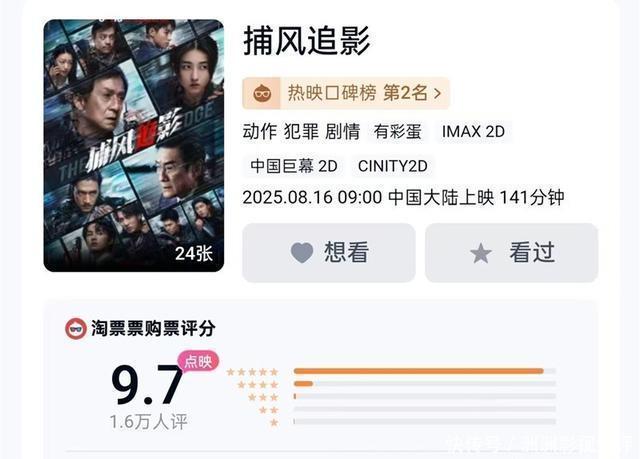Open the 1.6万人评 reviews link
This screenshot has height=459, width=640.
tap(148, 422)
